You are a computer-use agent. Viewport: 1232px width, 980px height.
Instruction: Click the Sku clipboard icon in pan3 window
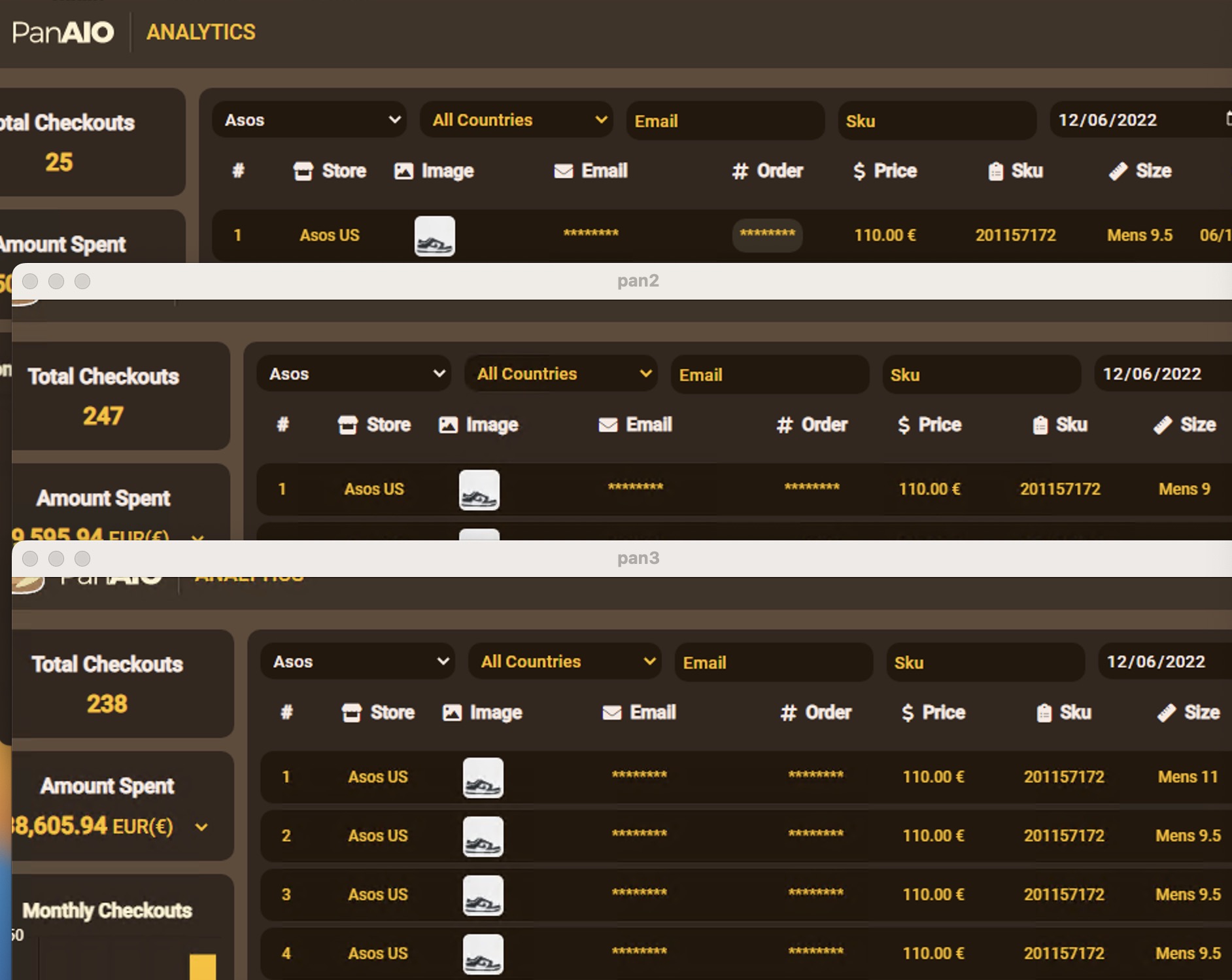point(1044,713)
